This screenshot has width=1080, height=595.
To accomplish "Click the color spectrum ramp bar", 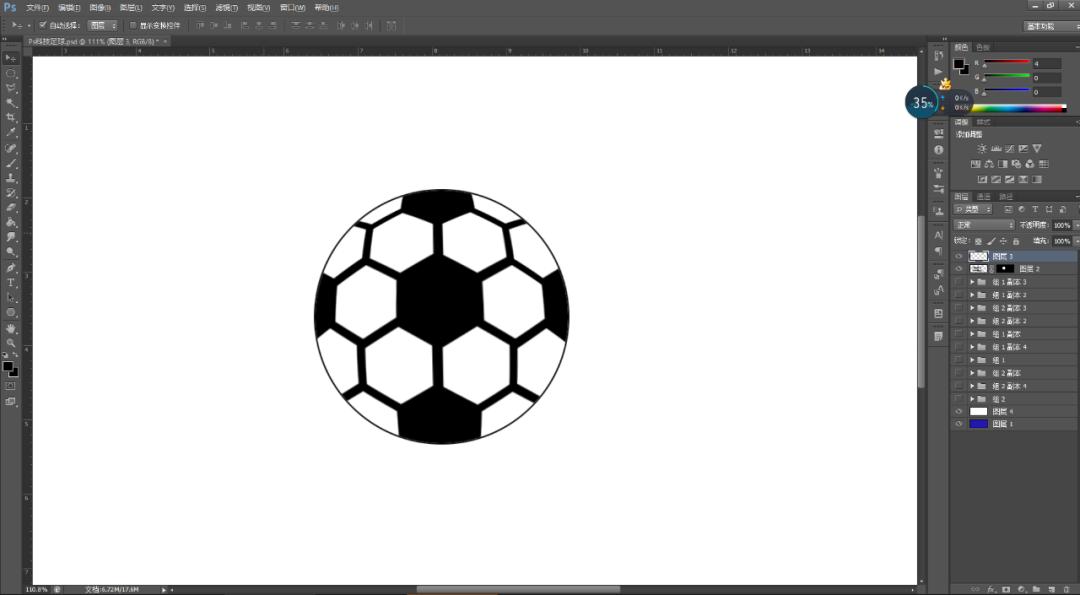I will (1018, 108).
